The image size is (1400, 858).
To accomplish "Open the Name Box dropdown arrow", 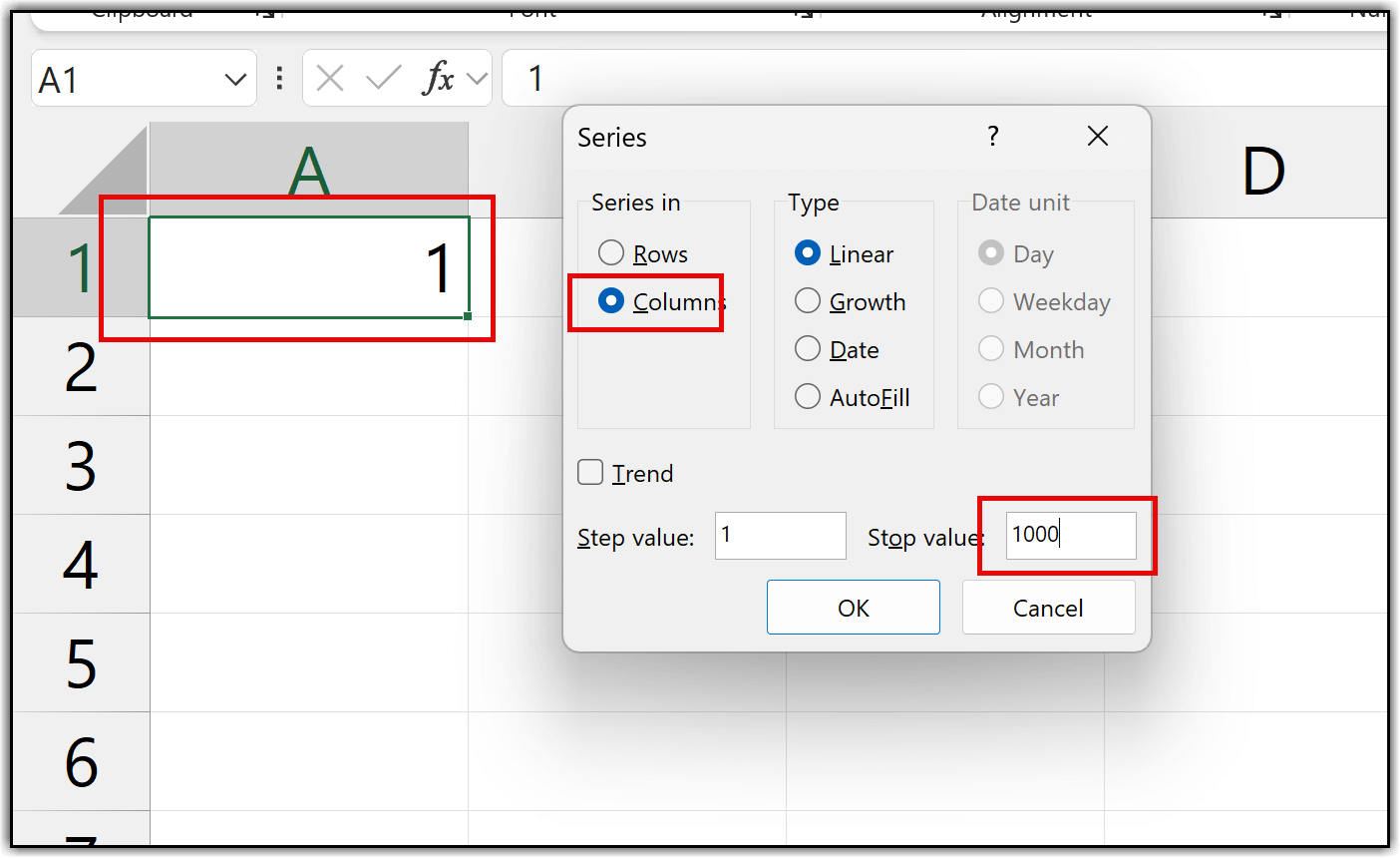I will coord(235,79).
